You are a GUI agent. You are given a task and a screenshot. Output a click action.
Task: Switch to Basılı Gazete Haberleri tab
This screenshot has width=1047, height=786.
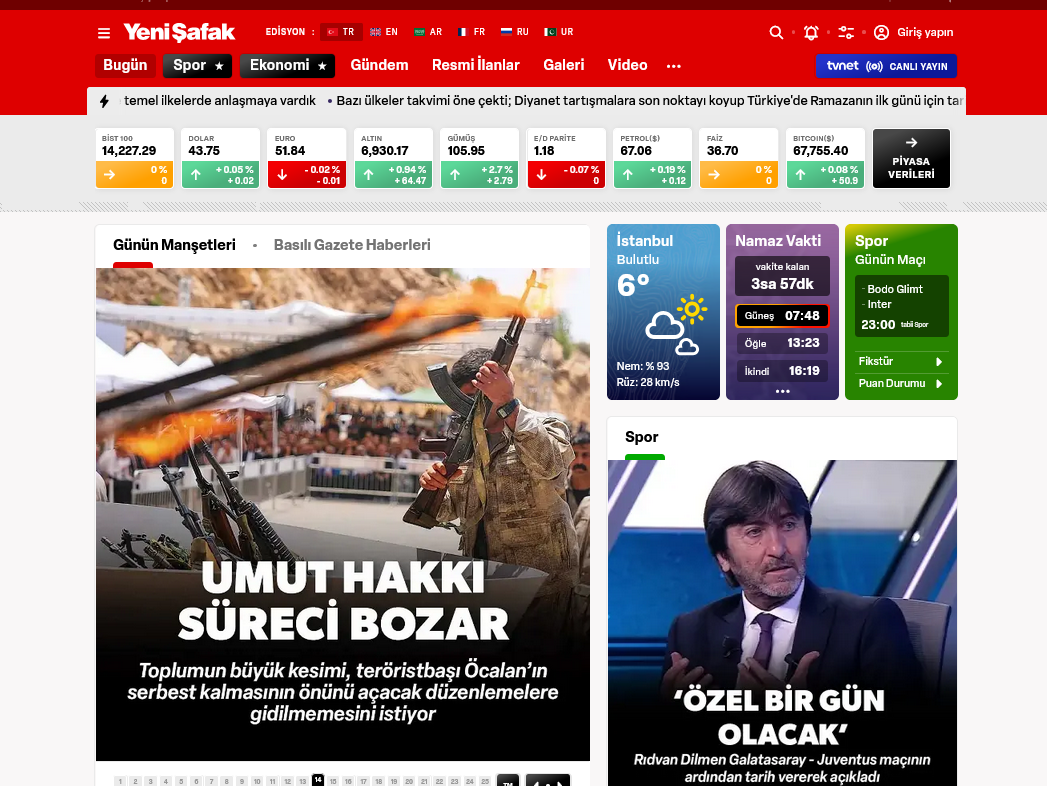[352, 245]
